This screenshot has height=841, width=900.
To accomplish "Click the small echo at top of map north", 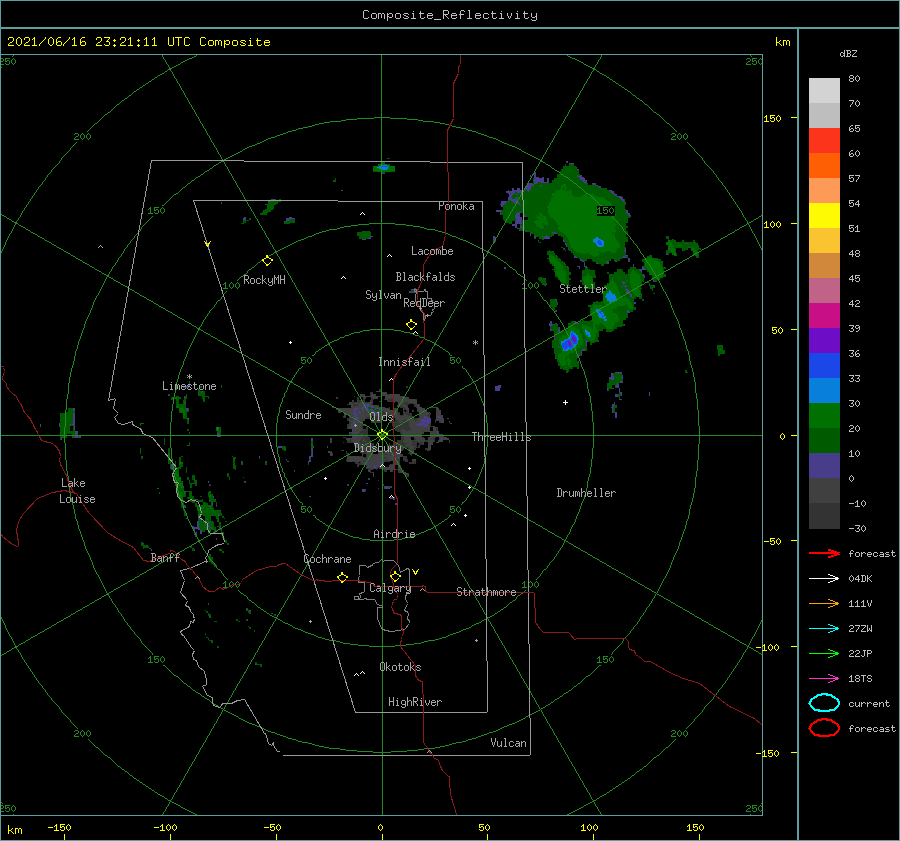I will (x=383, y=168).
